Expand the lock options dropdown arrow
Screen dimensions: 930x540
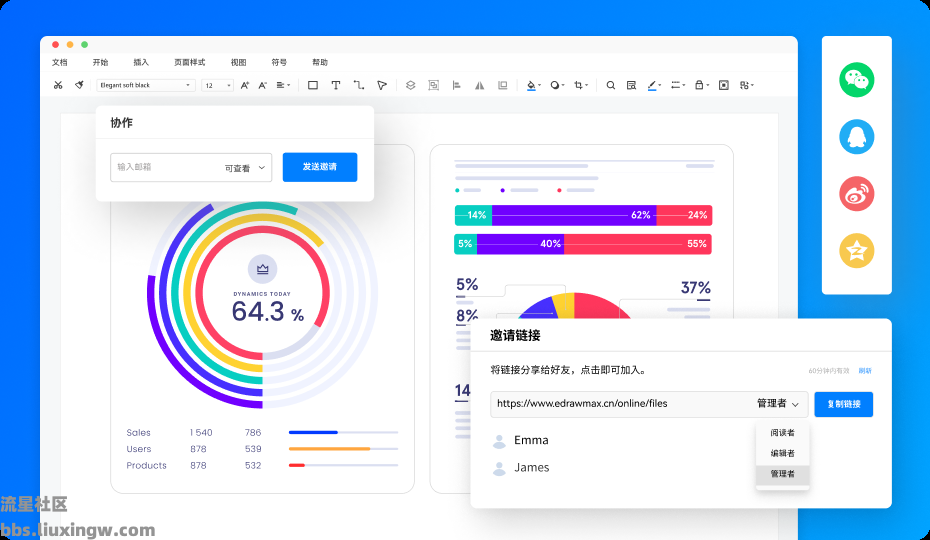[708, 86]
